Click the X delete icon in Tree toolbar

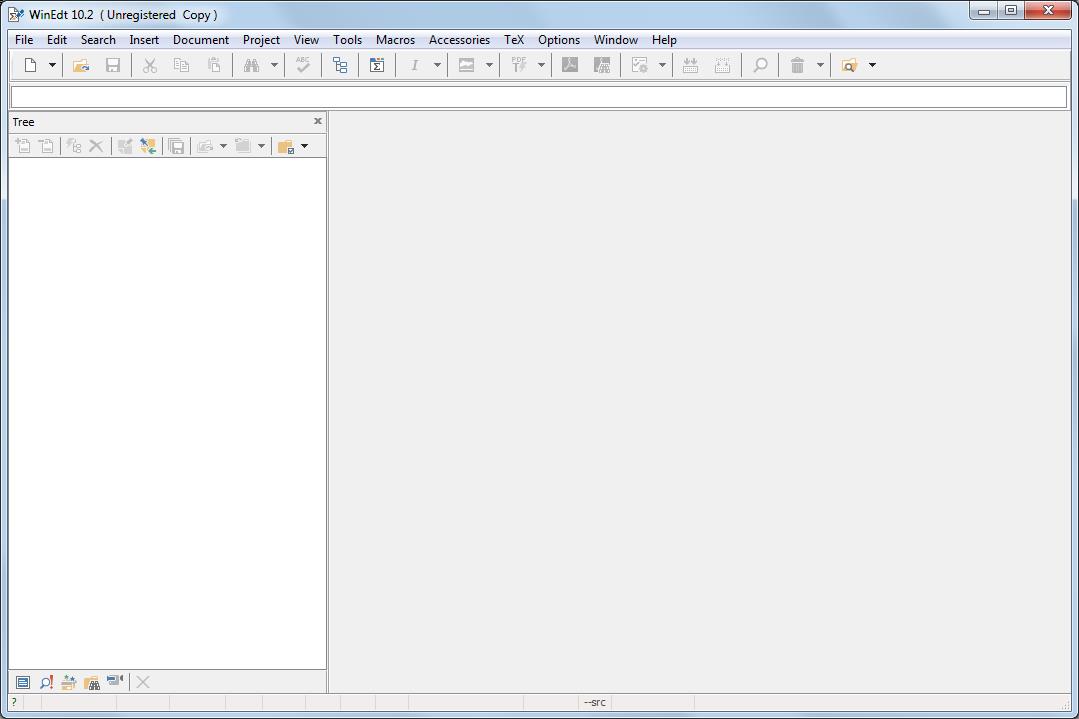(96, 146)
